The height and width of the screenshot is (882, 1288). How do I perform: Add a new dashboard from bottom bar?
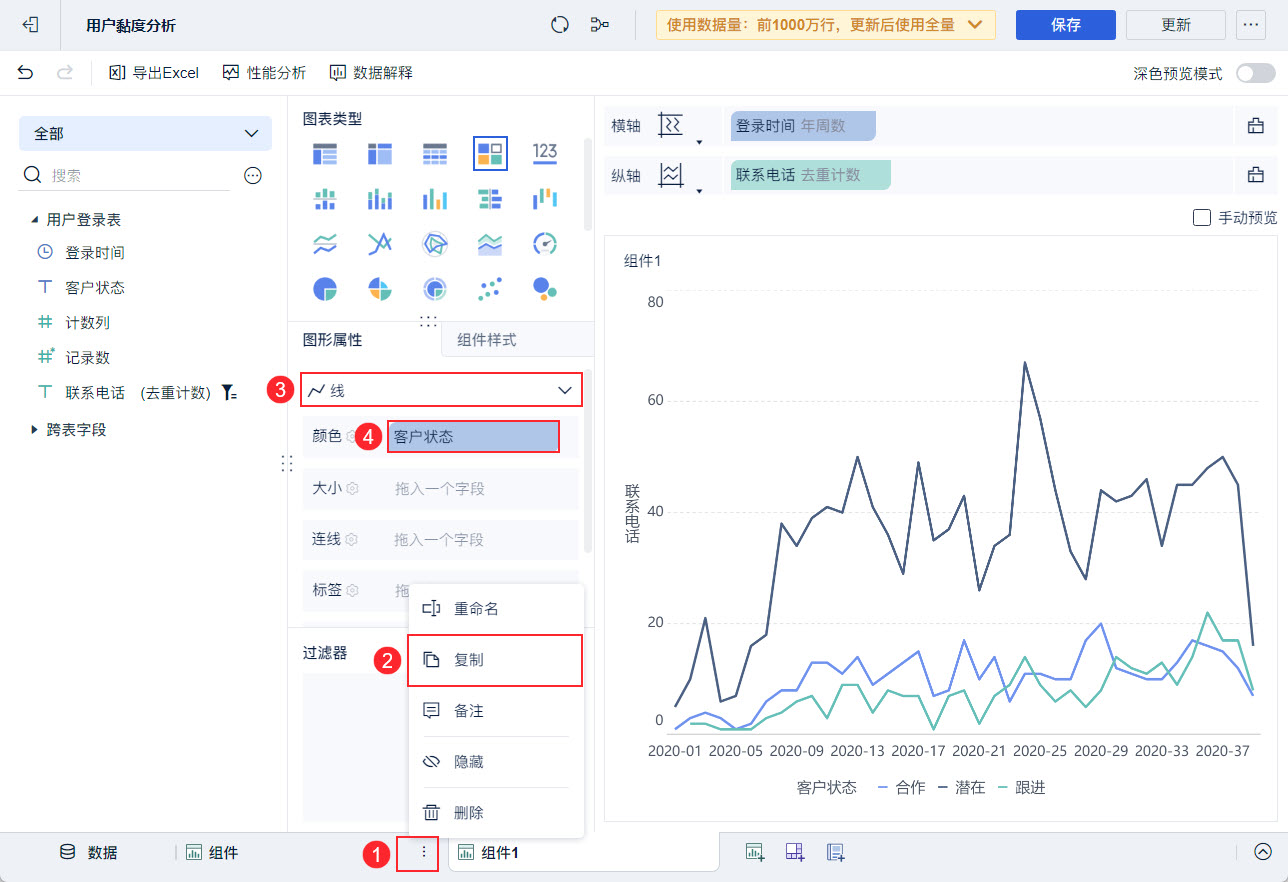pos(796,852)
